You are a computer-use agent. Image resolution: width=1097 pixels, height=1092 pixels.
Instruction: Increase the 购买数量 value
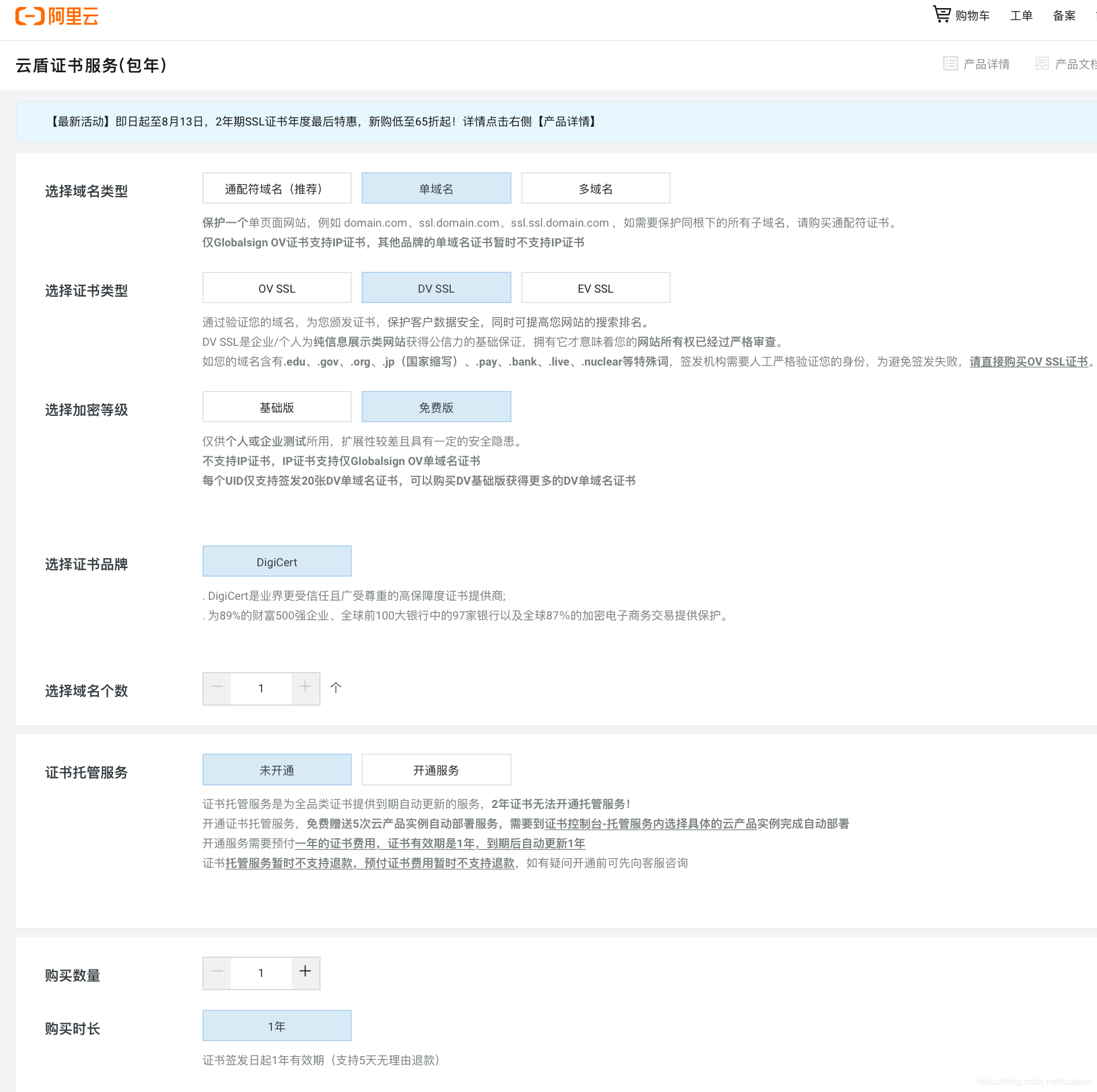tap(305, 973)
